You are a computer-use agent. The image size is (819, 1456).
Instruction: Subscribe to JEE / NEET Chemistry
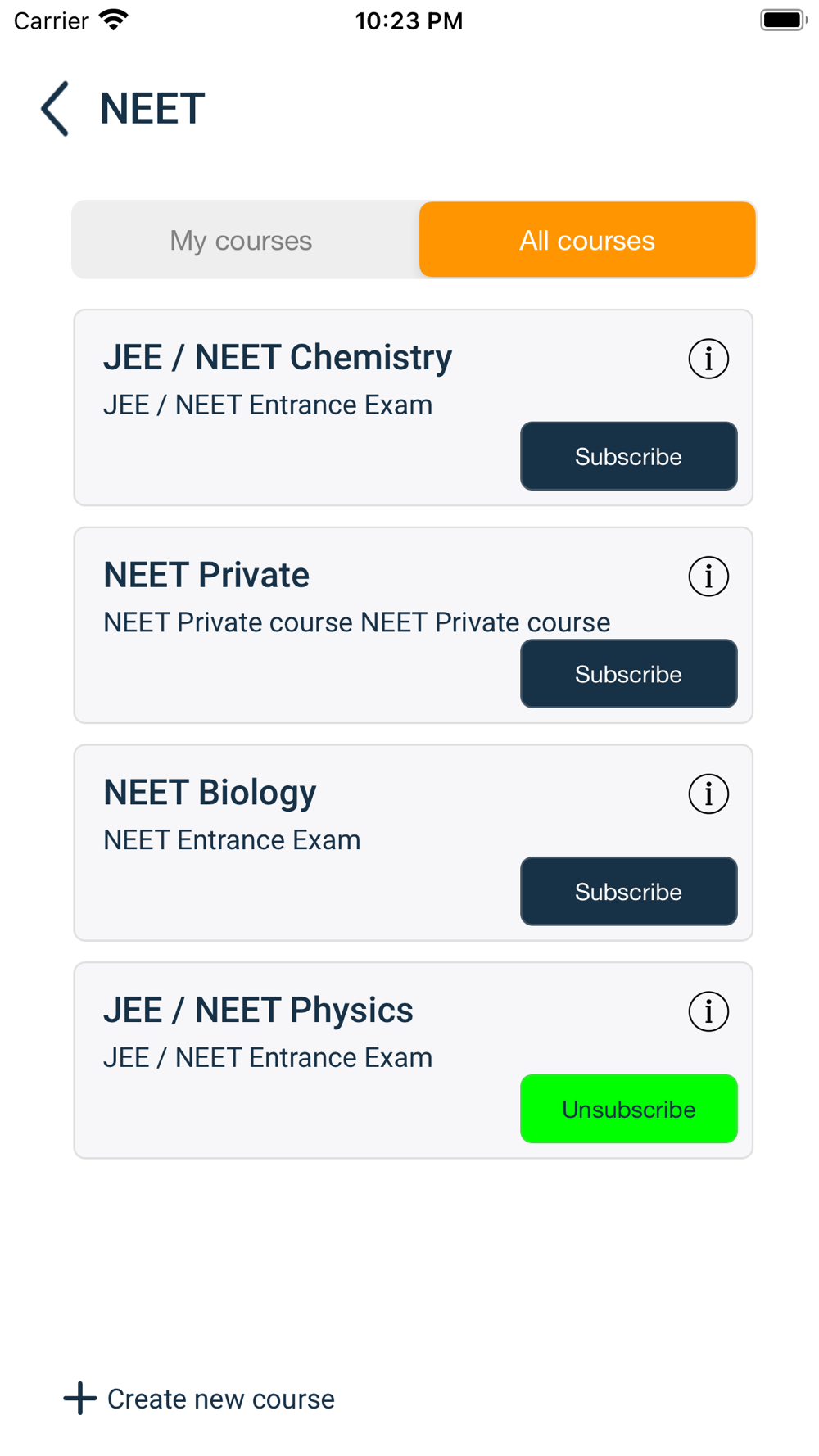point(628,456)
